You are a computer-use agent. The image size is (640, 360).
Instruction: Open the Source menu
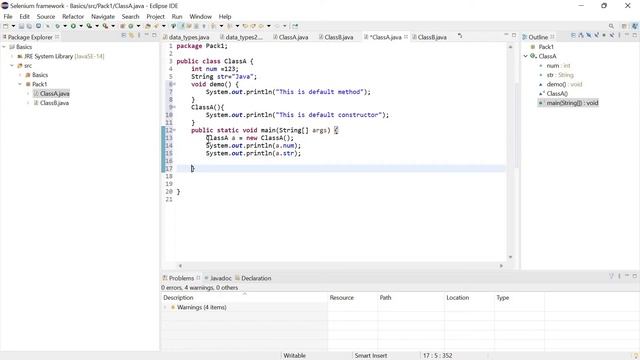point(46,16)
